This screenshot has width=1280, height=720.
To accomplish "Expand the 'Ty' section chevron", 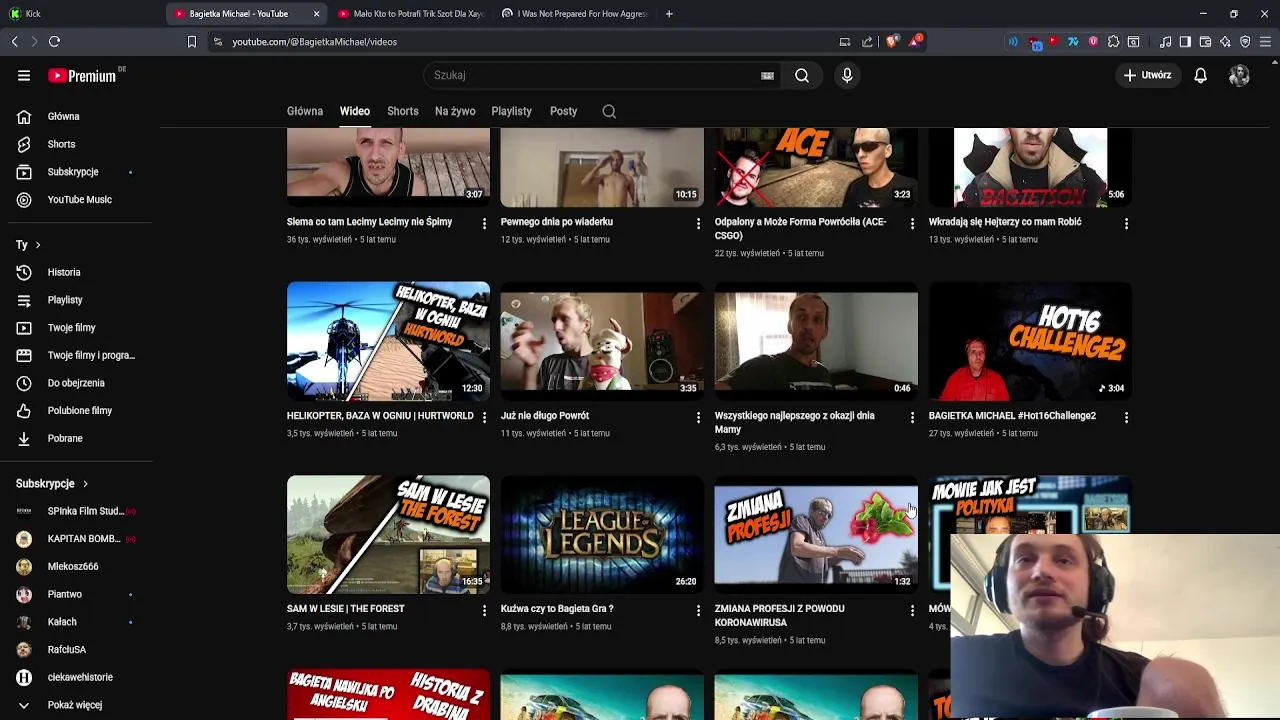I will (x=38, y=245).
